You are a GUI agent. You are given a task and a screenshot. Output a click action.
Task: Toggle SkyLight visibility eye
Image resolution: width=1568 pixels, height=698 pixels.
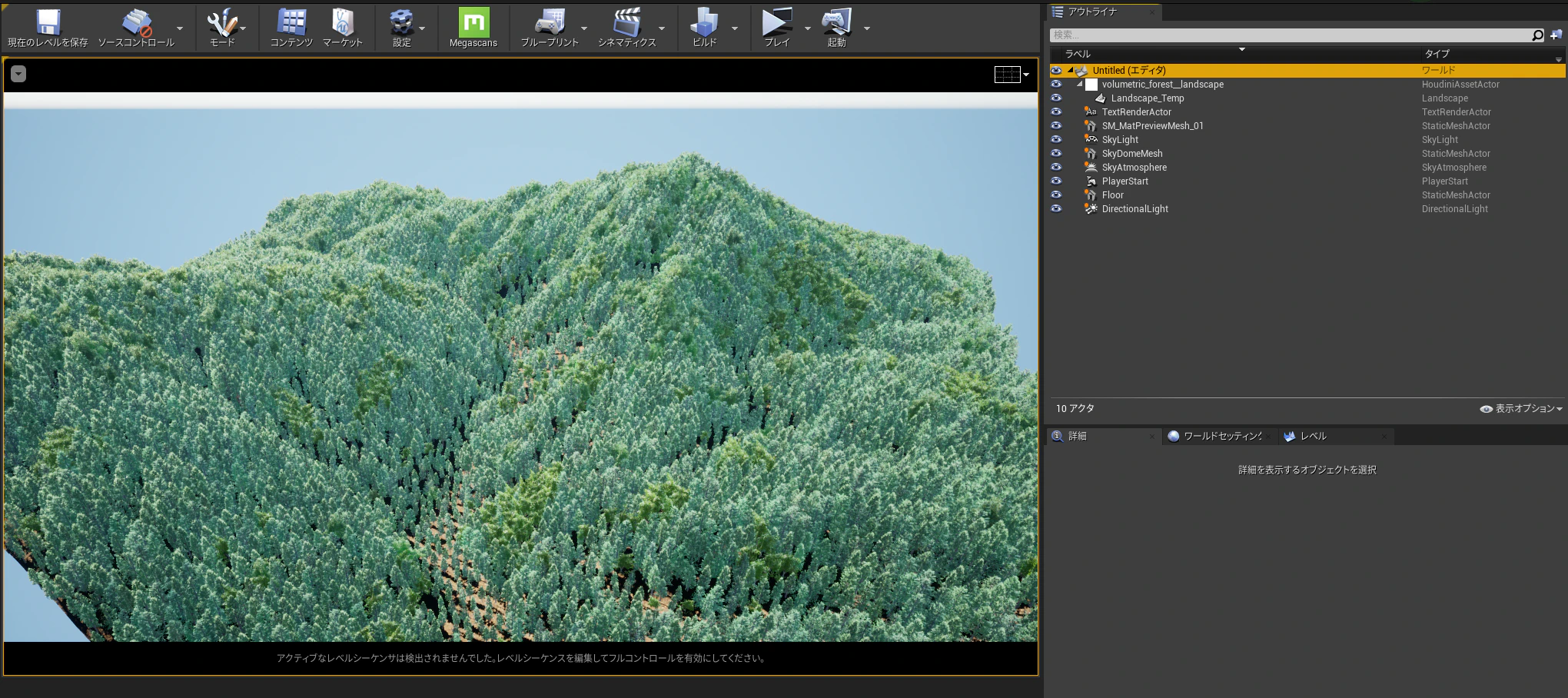coord(1056,140)
